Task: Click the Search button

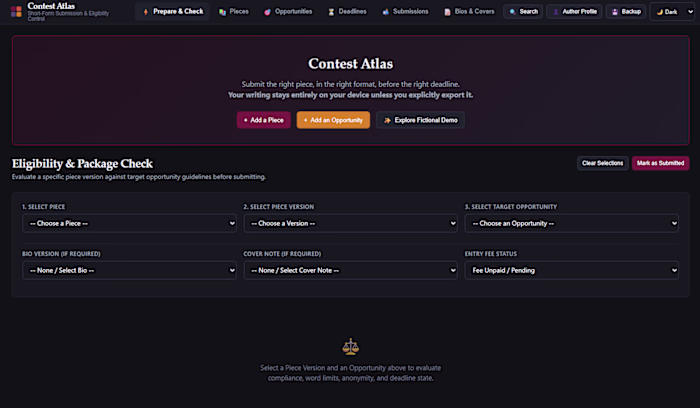Action: (523, 12)
